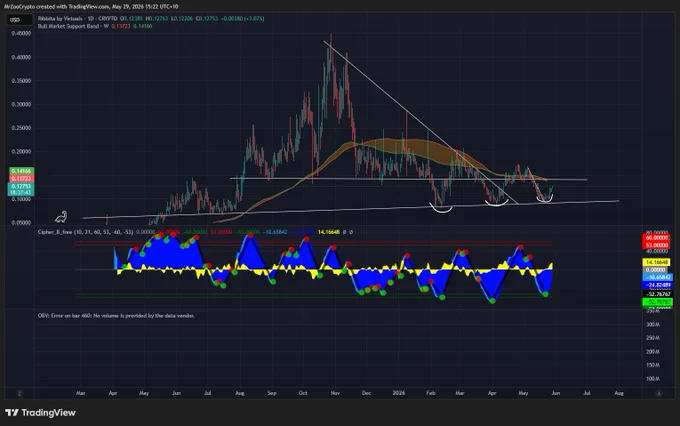Click the red 0.13723 price label

tap(21, 179)
